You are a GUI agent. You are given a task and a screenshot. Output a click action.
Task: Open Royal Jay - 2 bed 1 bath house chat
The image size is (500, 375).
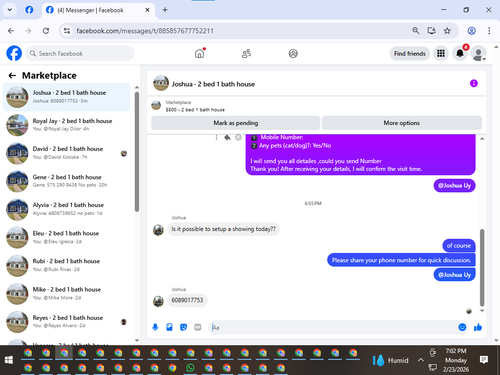pos(67,125)
